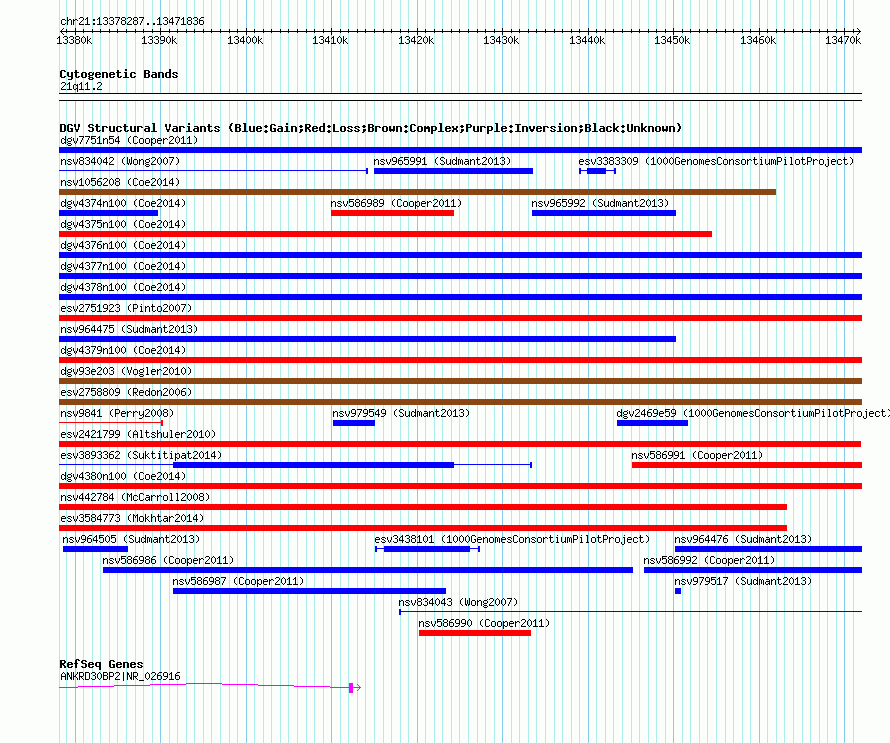
Task: Open nsv834043 (Wong2007) label
Action: pos(458,602)
